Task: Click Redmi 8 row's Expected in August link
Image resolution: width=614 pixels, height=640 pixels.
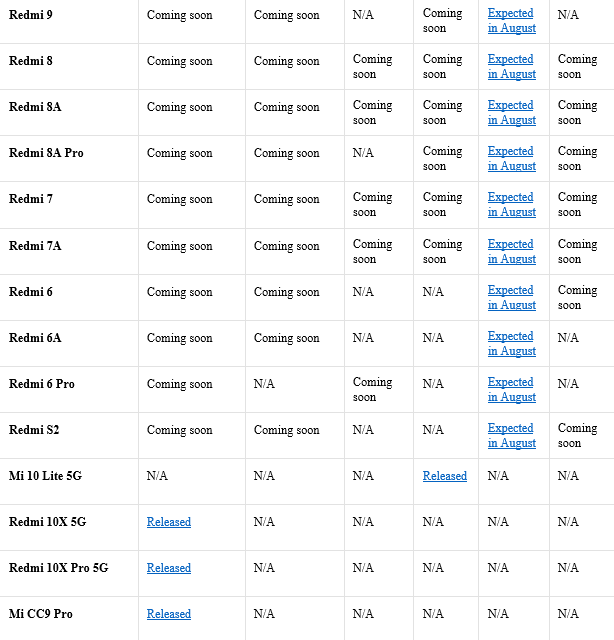Action: pyautogui.click(x=511, y=67)
